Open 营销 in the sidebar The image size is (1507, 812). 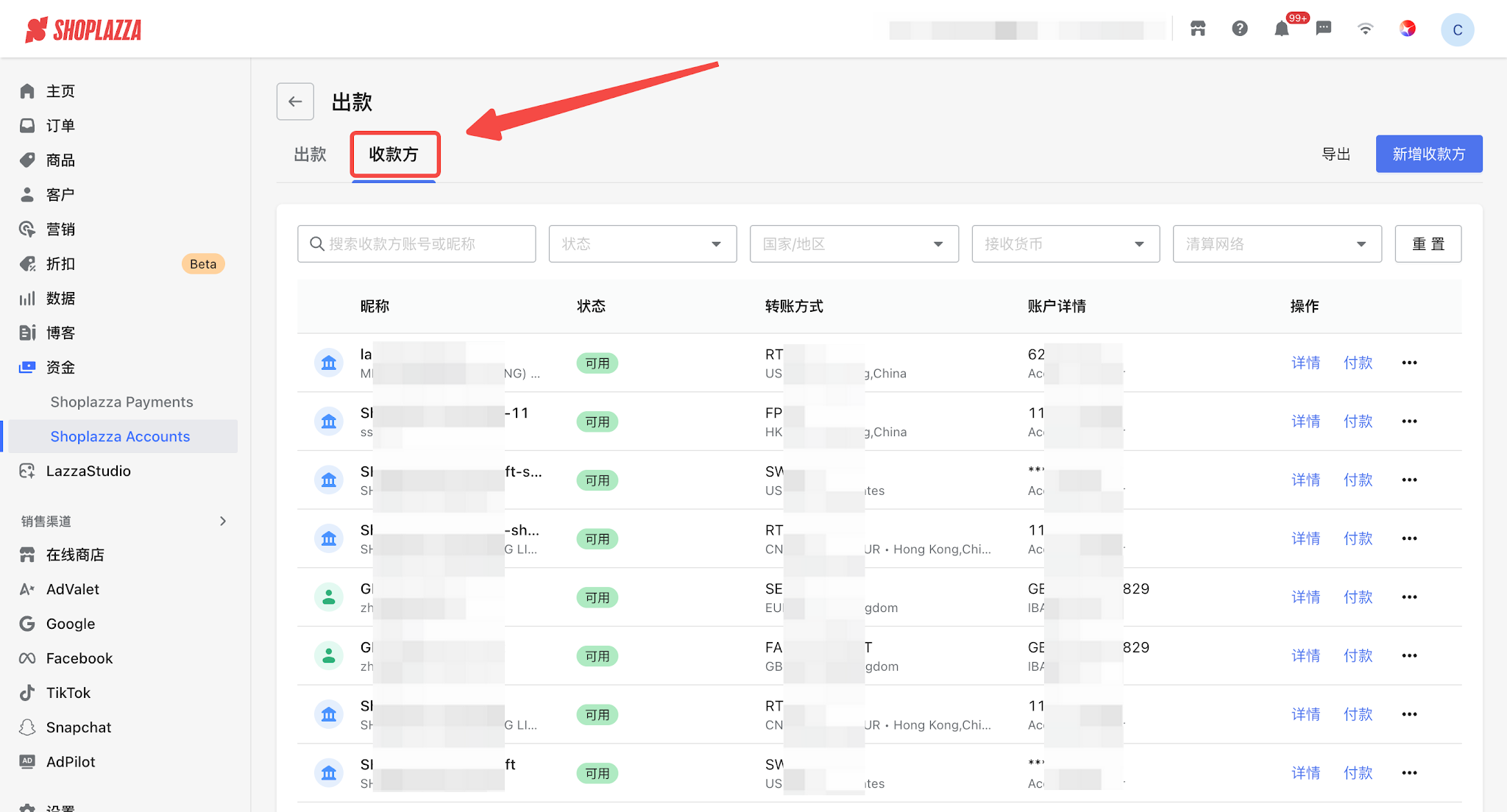[x=60, y=229]
